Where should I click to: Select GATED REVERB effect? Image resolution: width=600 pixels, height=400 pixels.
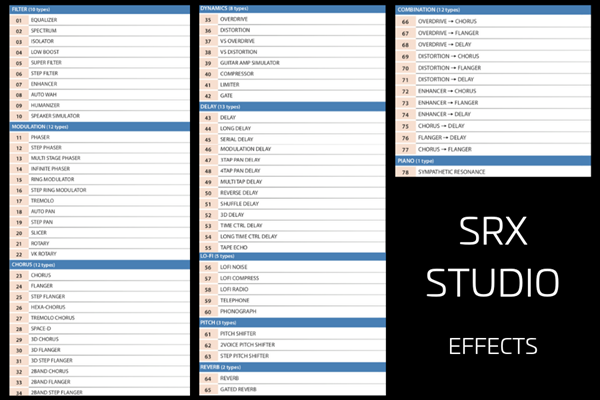pos(292,389)
